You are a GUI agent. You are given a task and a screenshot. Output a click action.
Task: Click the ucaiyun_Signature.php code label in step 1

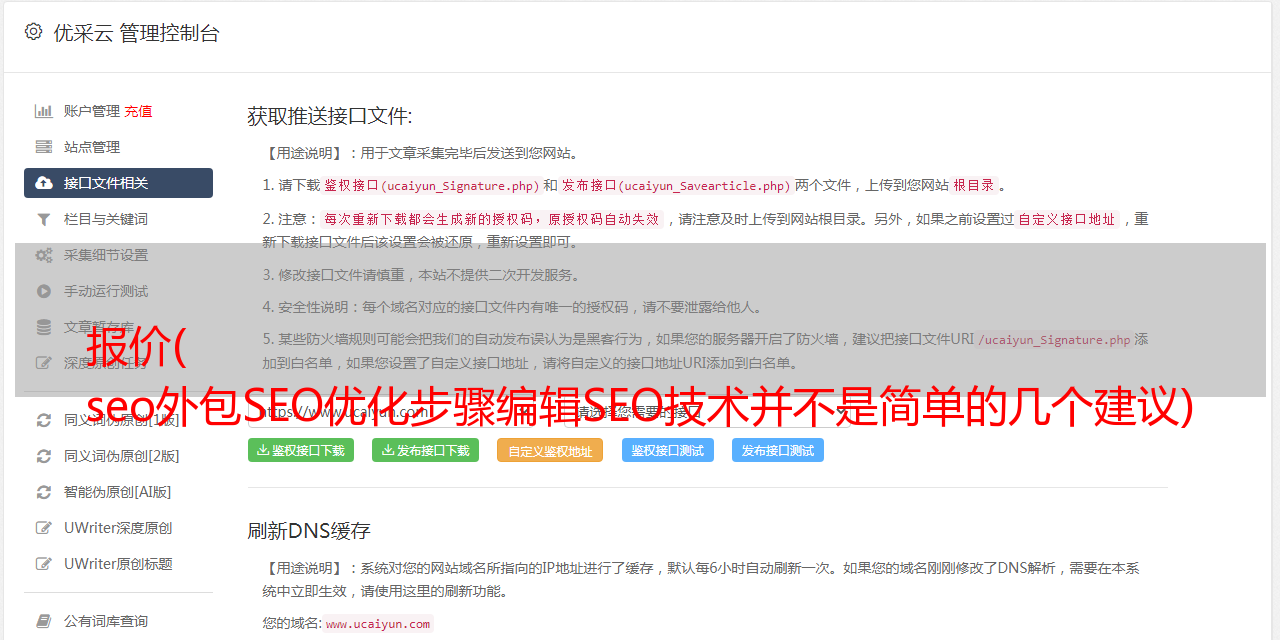[x=432, y=185]
